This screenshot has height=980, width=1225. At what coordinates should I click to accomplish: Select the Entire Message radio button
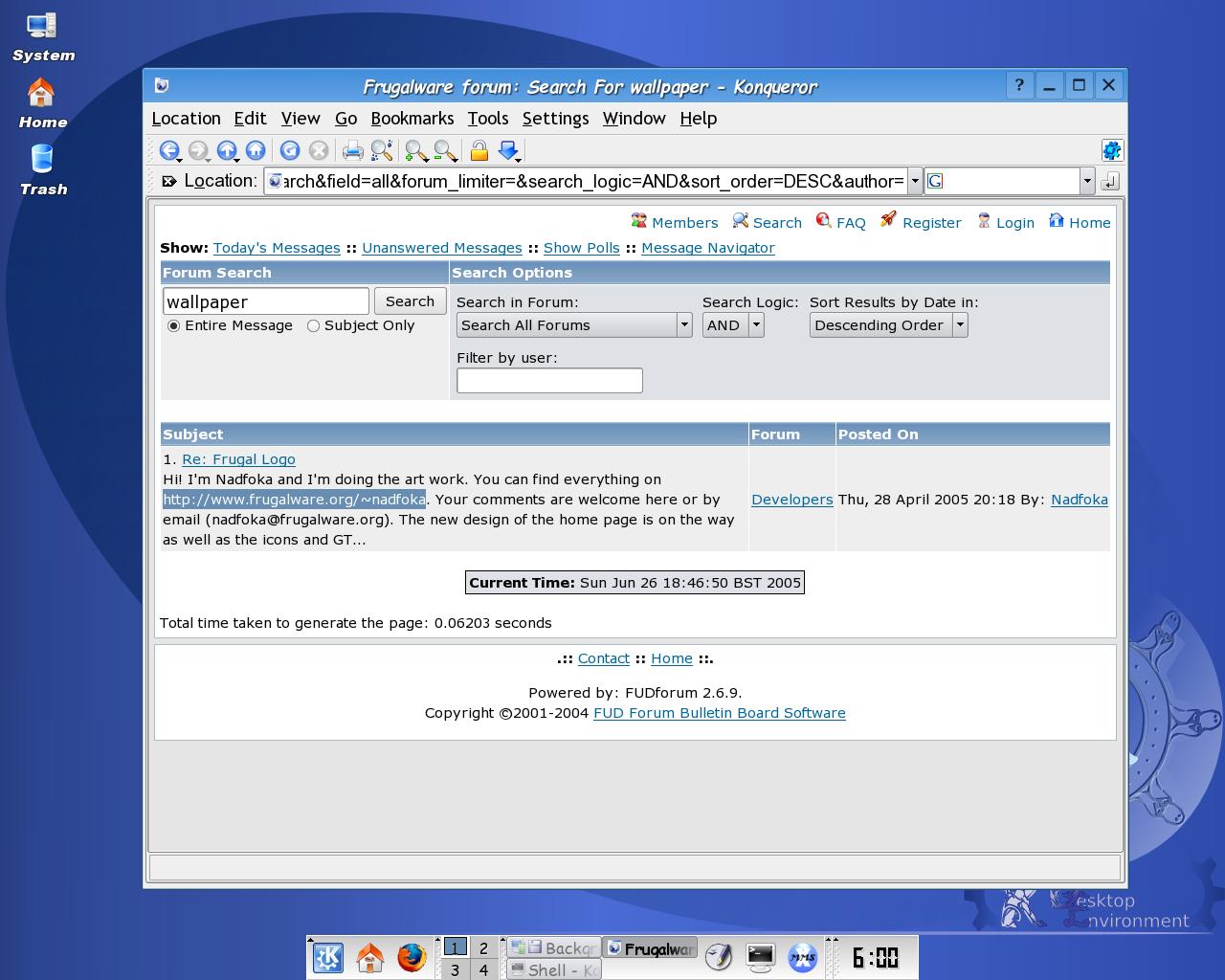point(173,325)
